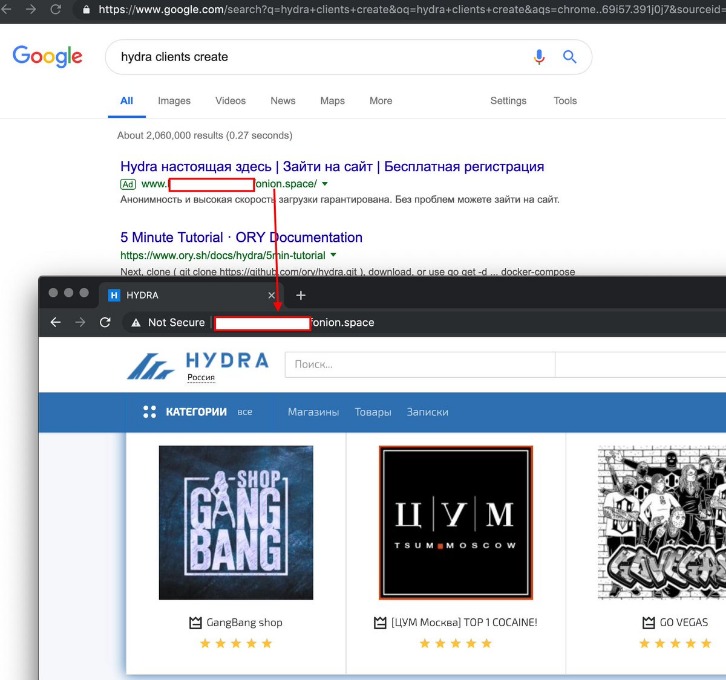Click the HYDRA site logo

(x=198, y=365)
